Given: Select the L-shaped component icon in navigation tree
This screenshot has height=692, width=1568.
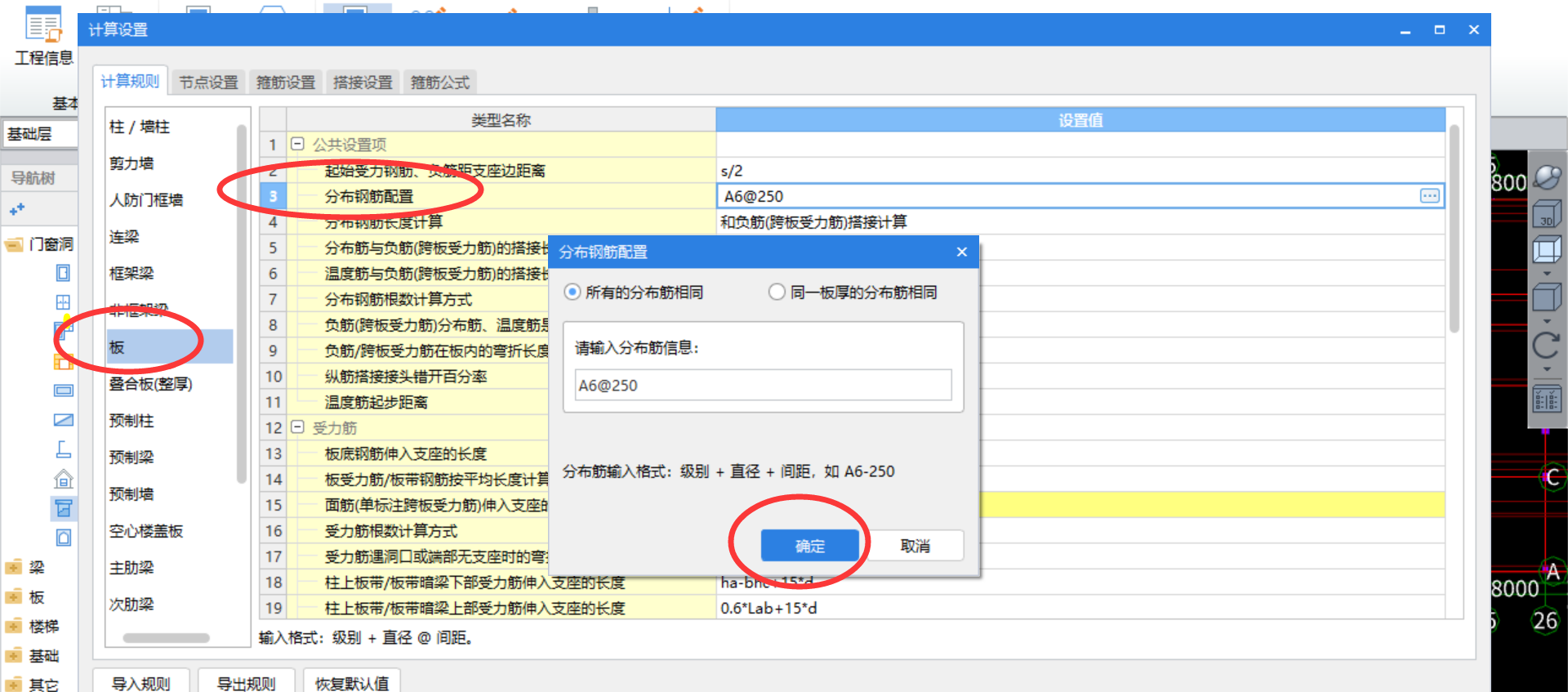Looking at the screenshot, I should click(x=63, y=449).
